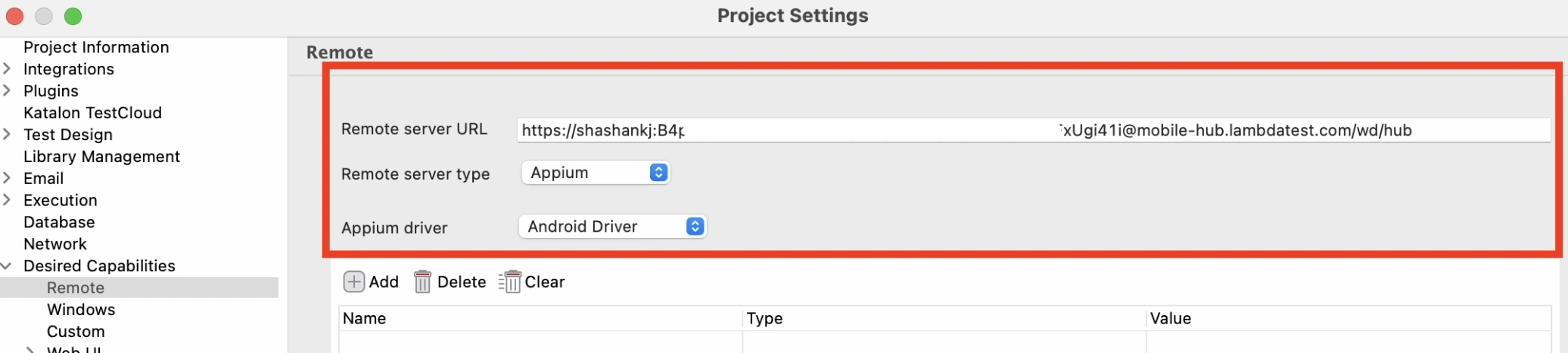Expand the Test Design section
Viewport: 1568px width, 353px height.
click(7, 134)
